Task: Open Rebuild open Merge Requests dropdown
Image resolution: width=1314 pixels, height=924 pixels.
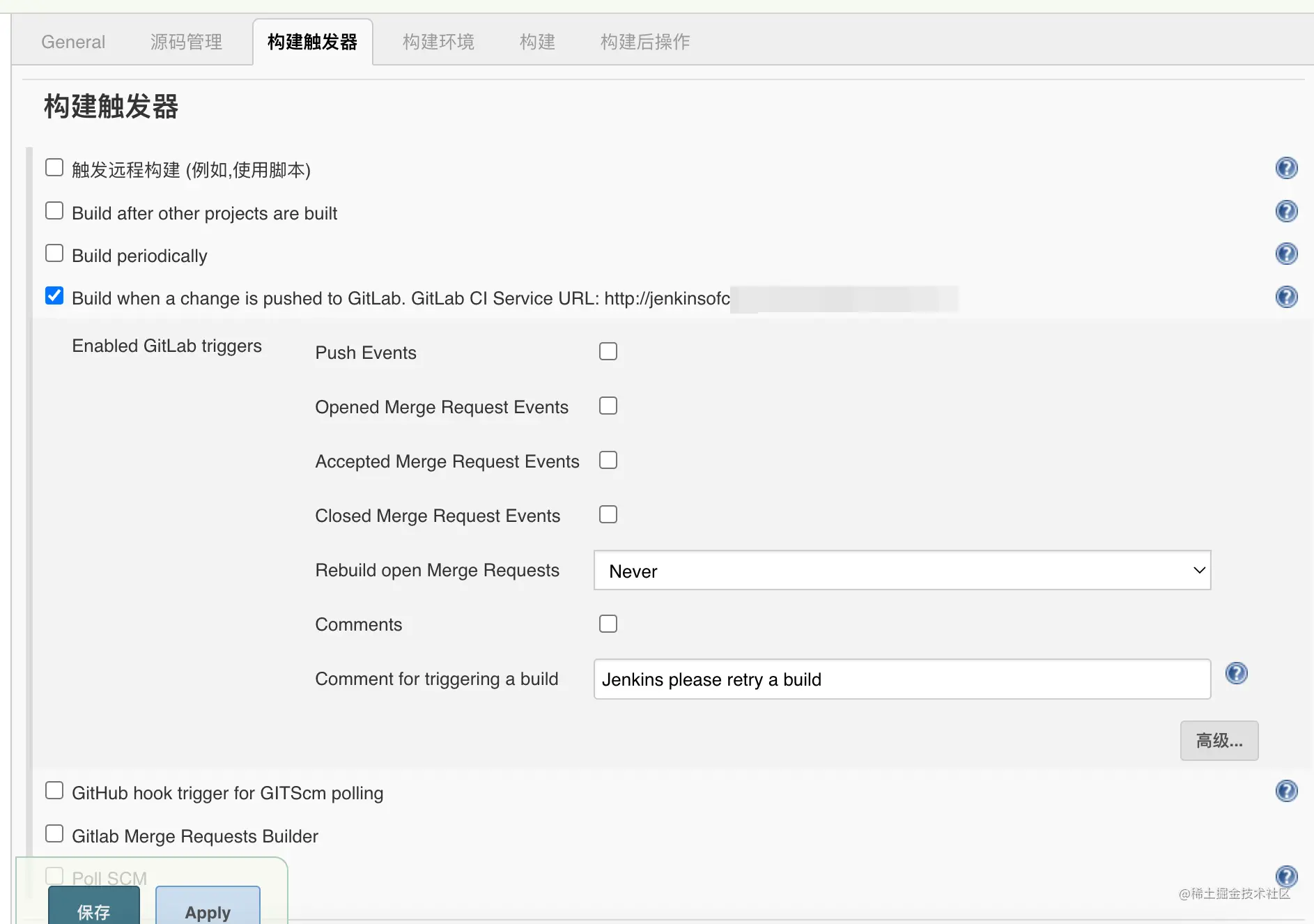Action: click(902, 571)
